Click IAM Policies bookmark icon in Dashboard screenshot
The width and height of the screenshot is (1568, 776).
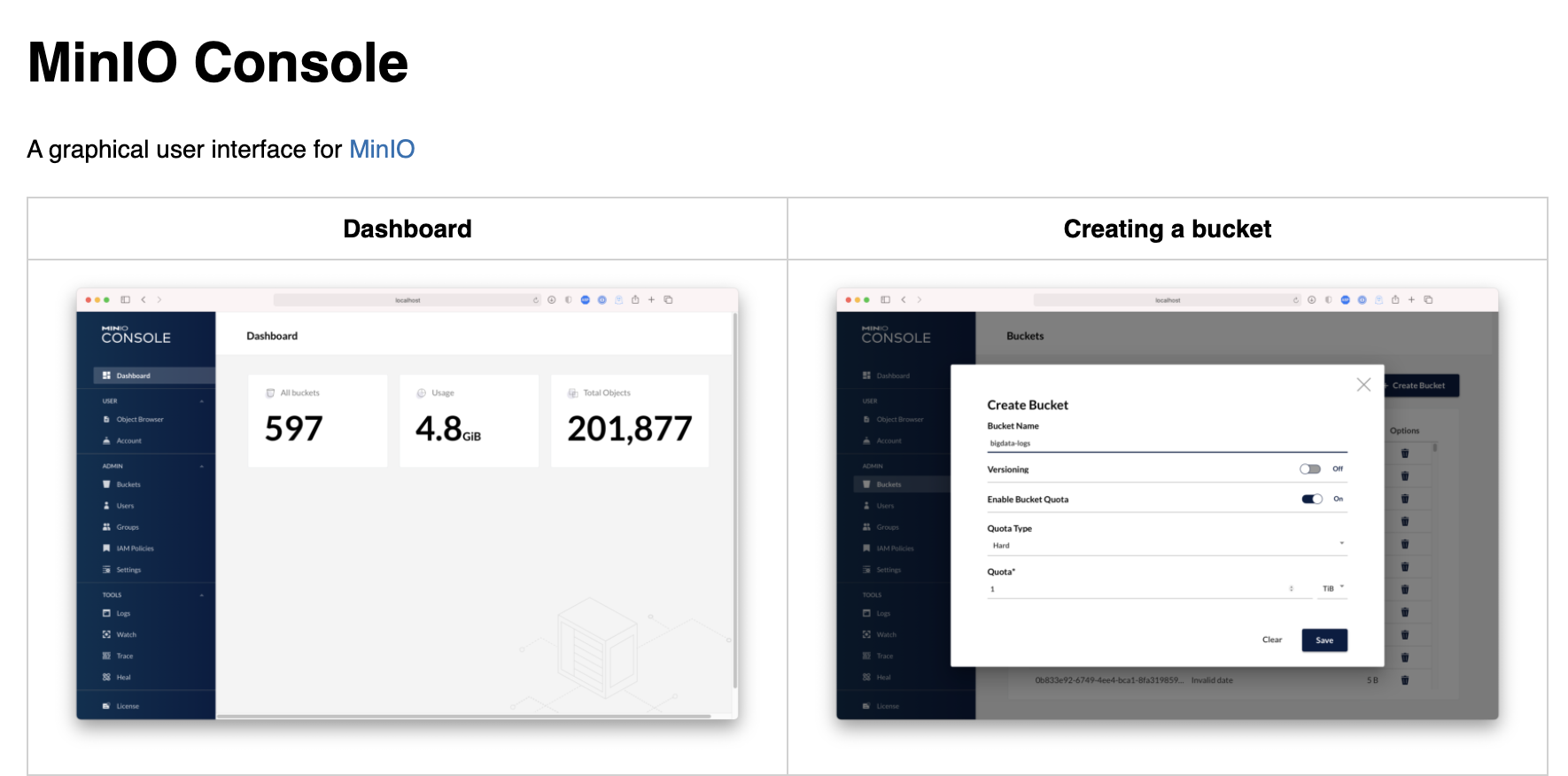(106, 548)
